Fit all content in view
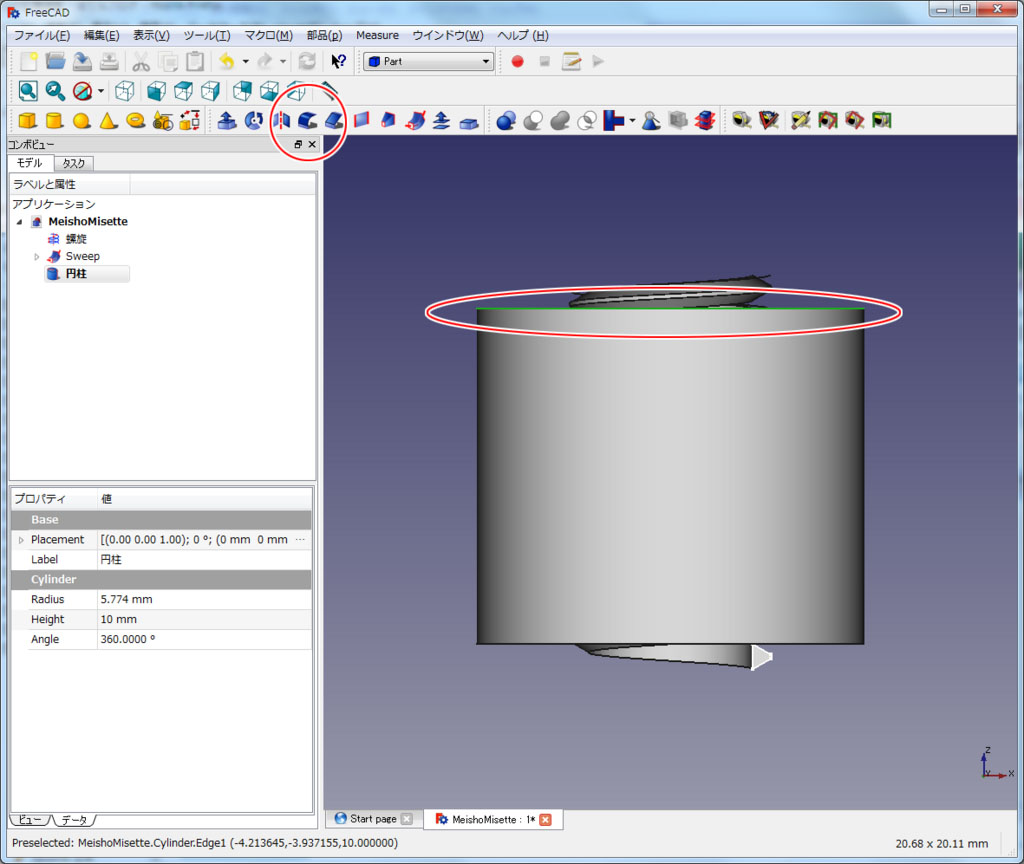The image size is (1024, 864). tap(28, 91)
